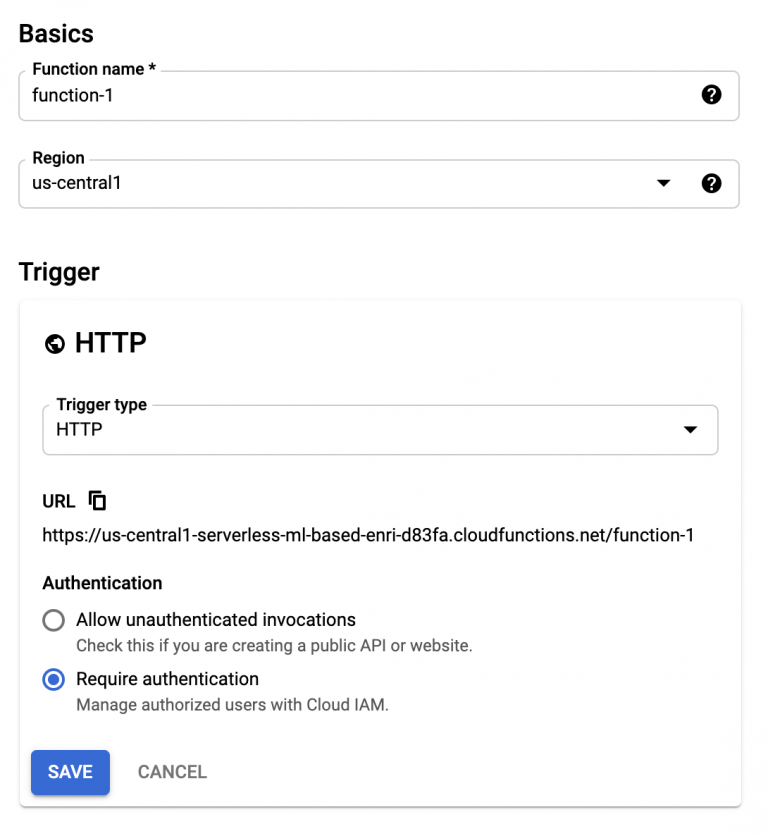Click the dropdown arrow on Trigger type

point(690,429)
